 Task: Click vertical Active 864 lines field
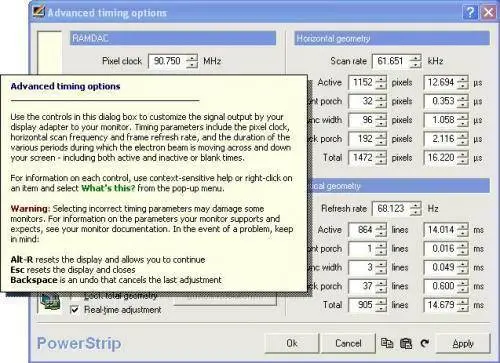(362, 230)
